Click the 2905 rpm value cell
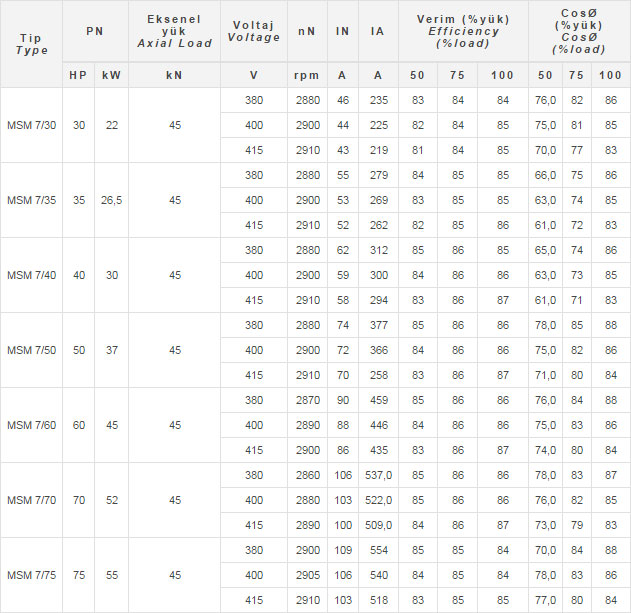Viewport: 631px width, 613px height. [x=307, y=575]
